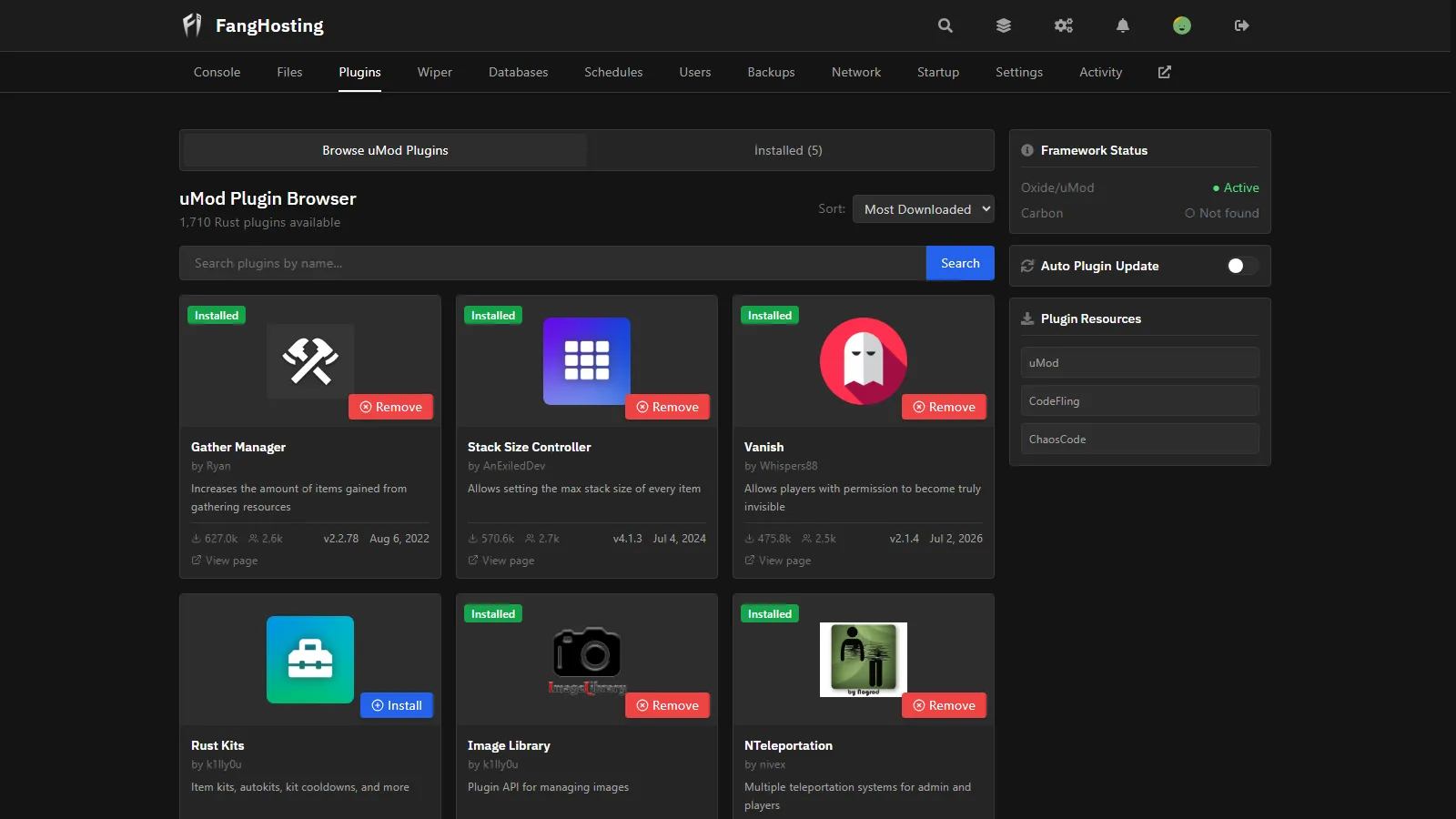Screen dimensions: 1456x819
Task: Toggle Auto Plugin Update switch
Action: (1242, 266)
